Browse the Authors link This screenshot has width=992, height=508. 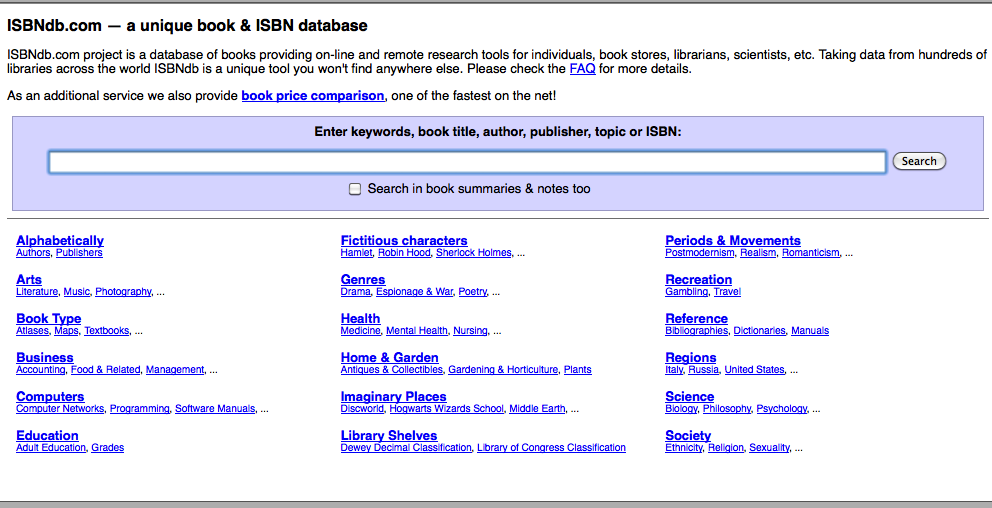[x=33, y=252]
